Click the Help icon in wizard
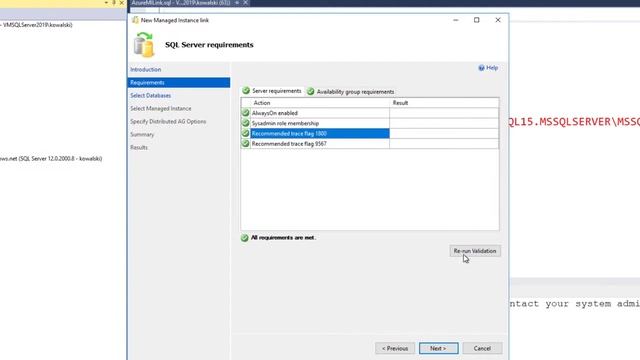This screenshot has height=360, width=640. click(481, 68)
